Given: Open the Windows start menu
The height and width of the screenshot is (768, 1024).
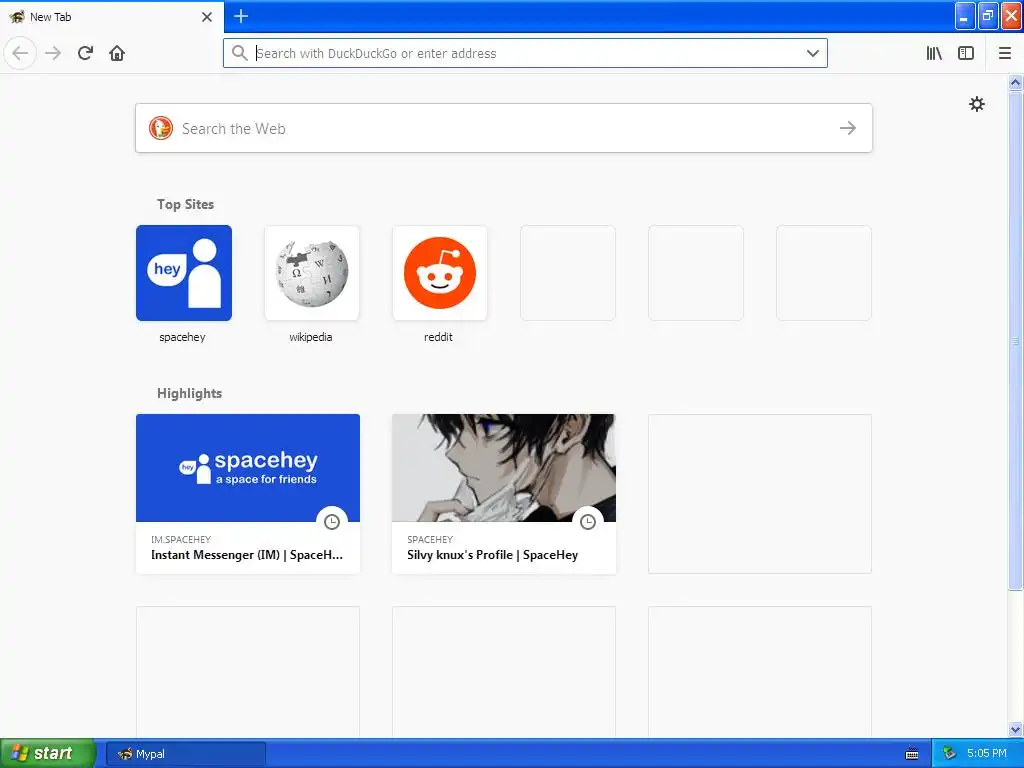Looking at the screenshot, I should (48, 753).
